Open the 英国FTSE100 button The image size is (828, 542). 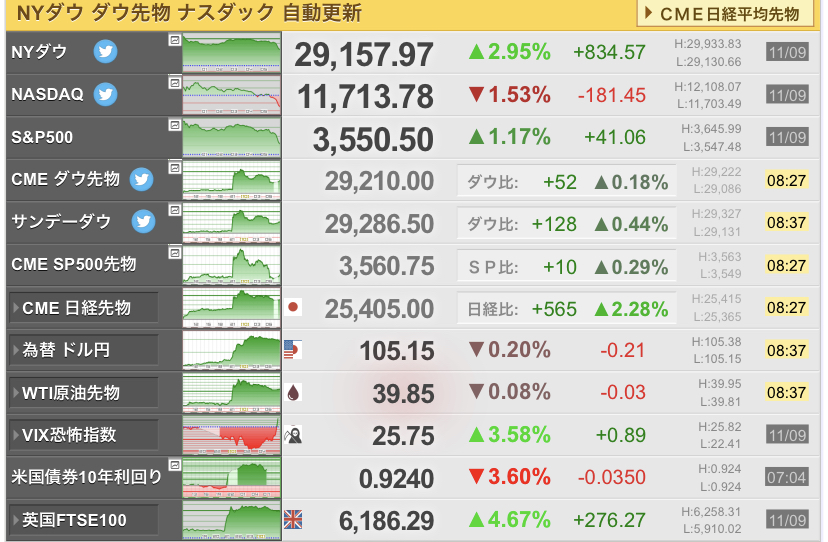click(83, 520)
